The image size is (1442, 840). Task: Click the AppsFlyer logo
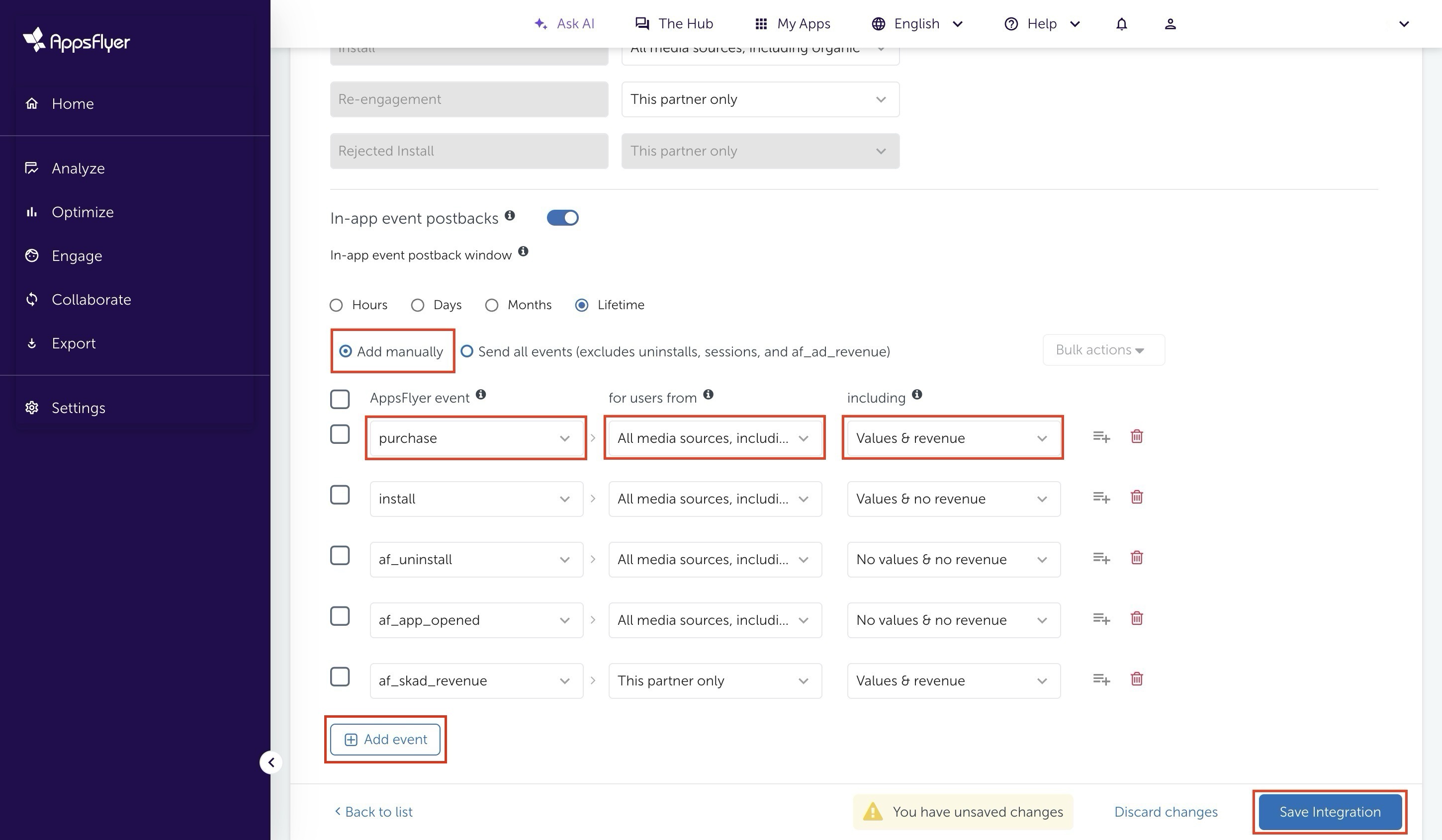(x=77, y=40)
